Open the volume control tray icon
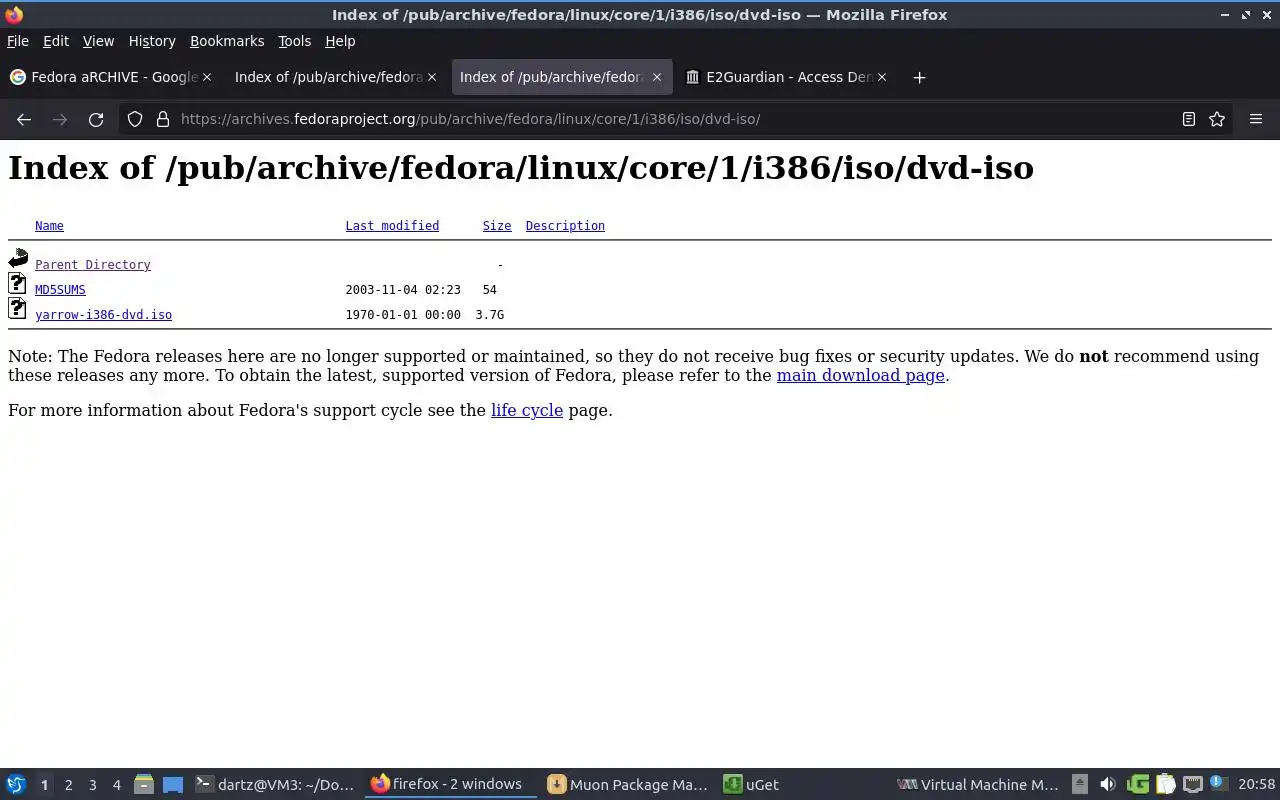 (x=1107, y=785)
